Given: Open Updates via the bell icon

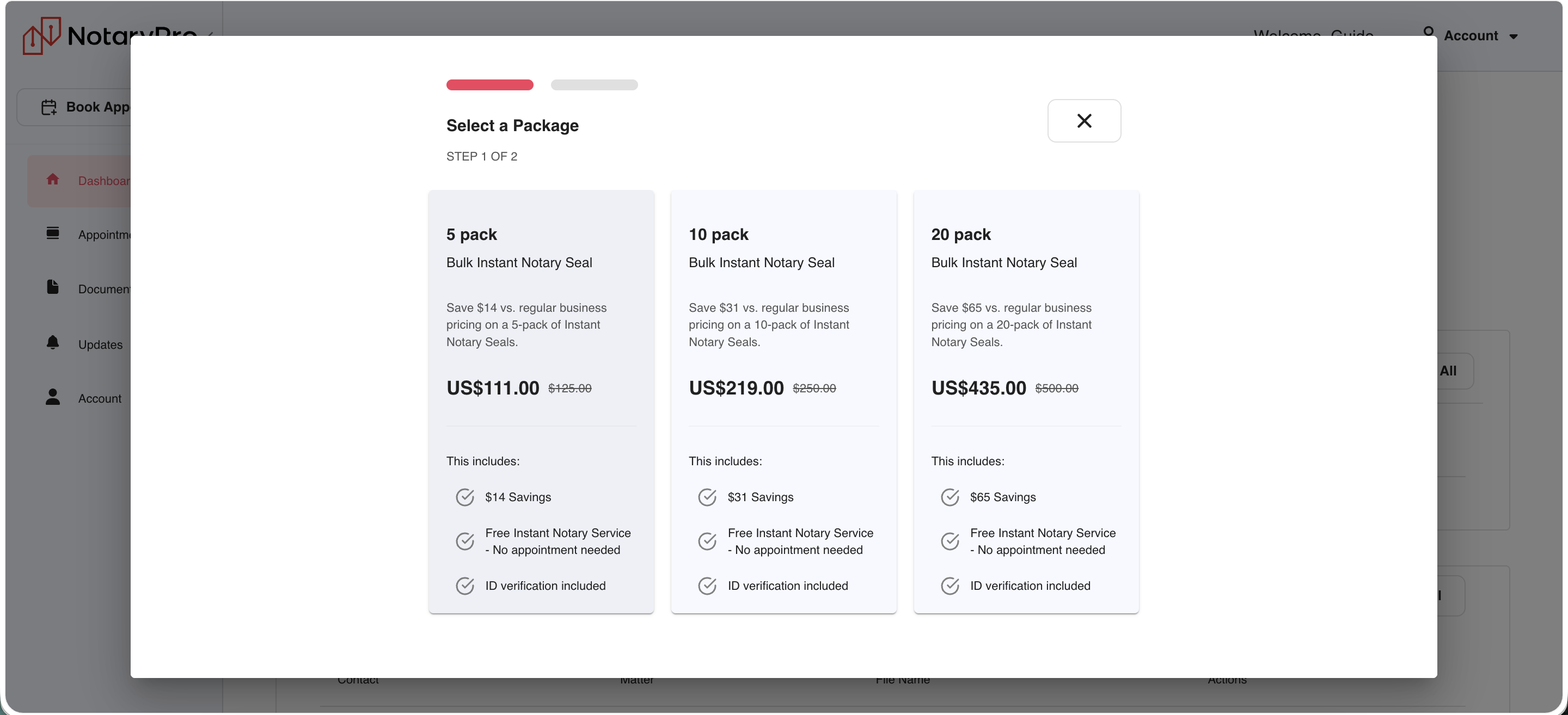Looking at the screenshot, I should tap(52, 342).
